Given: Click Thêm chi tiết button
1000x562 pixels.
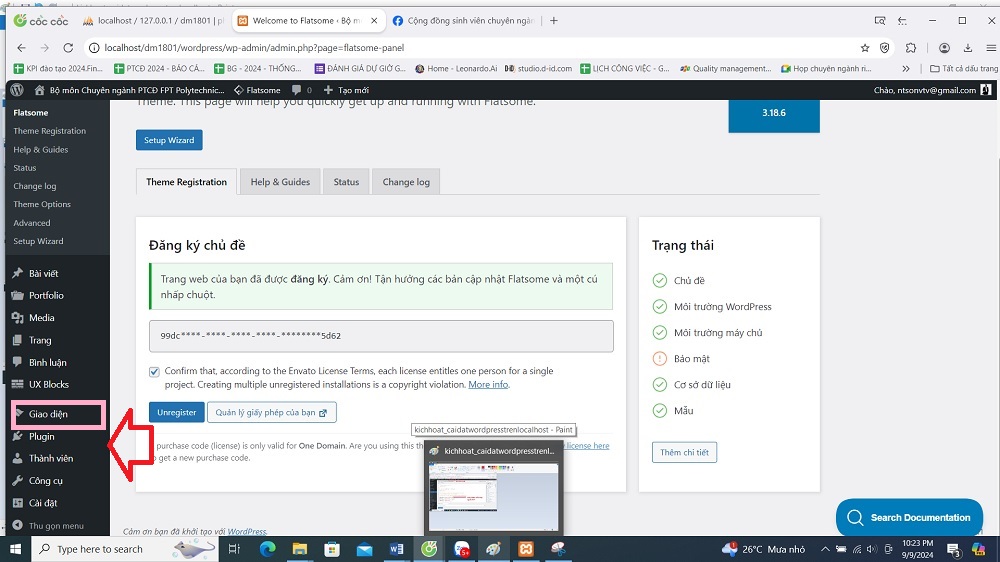Looking at the screenshot, I should (x=684, y=452).
